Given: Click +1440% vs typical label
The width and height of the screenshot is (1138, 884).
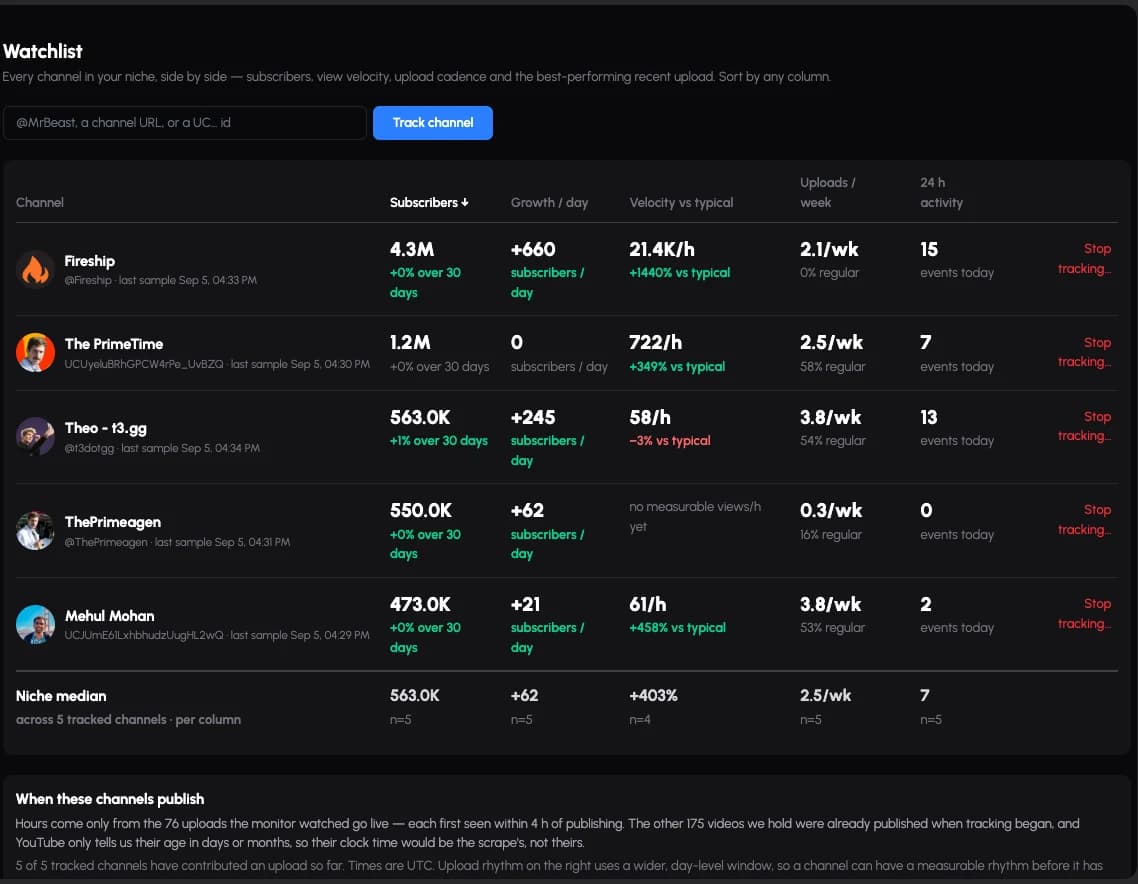Looking at the screenshot, I should point(680,273).
